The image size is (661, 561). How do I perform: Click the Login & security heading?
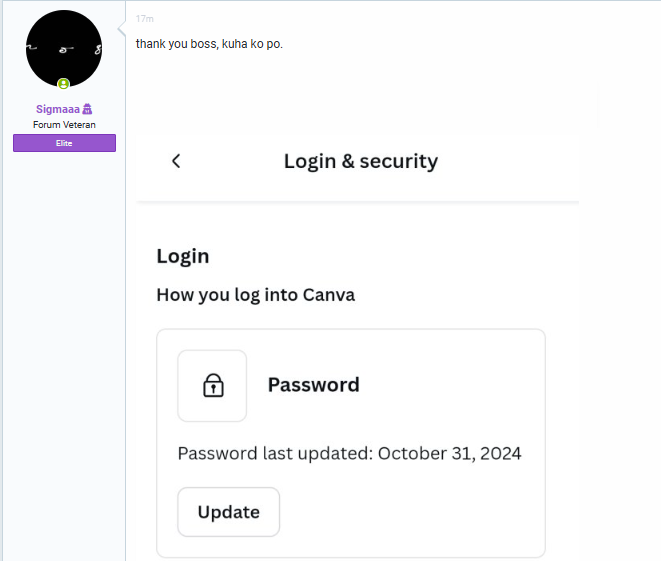[361, 161]
